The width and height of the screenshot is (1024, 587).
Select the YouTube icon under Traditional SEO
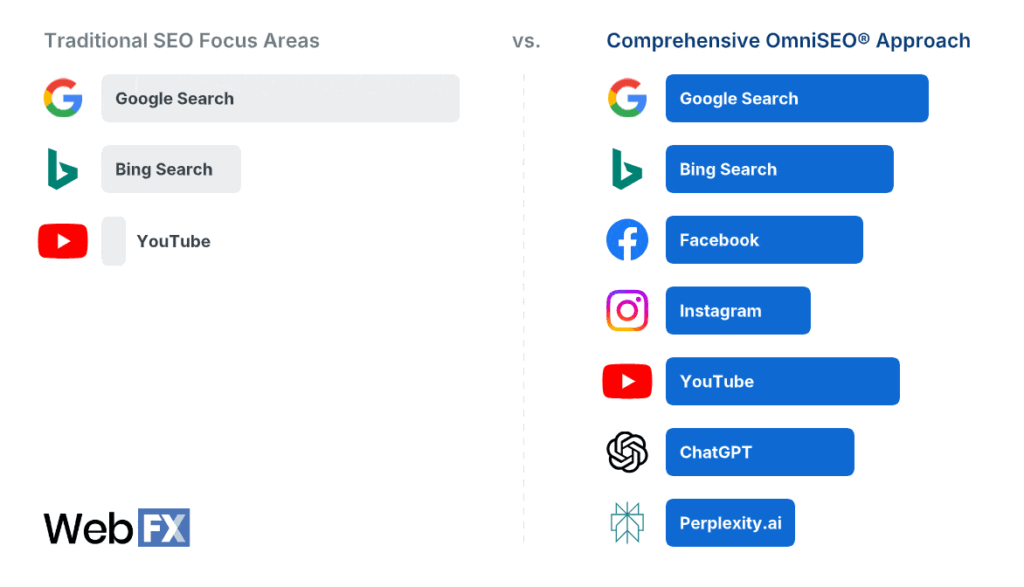point(63,241)
